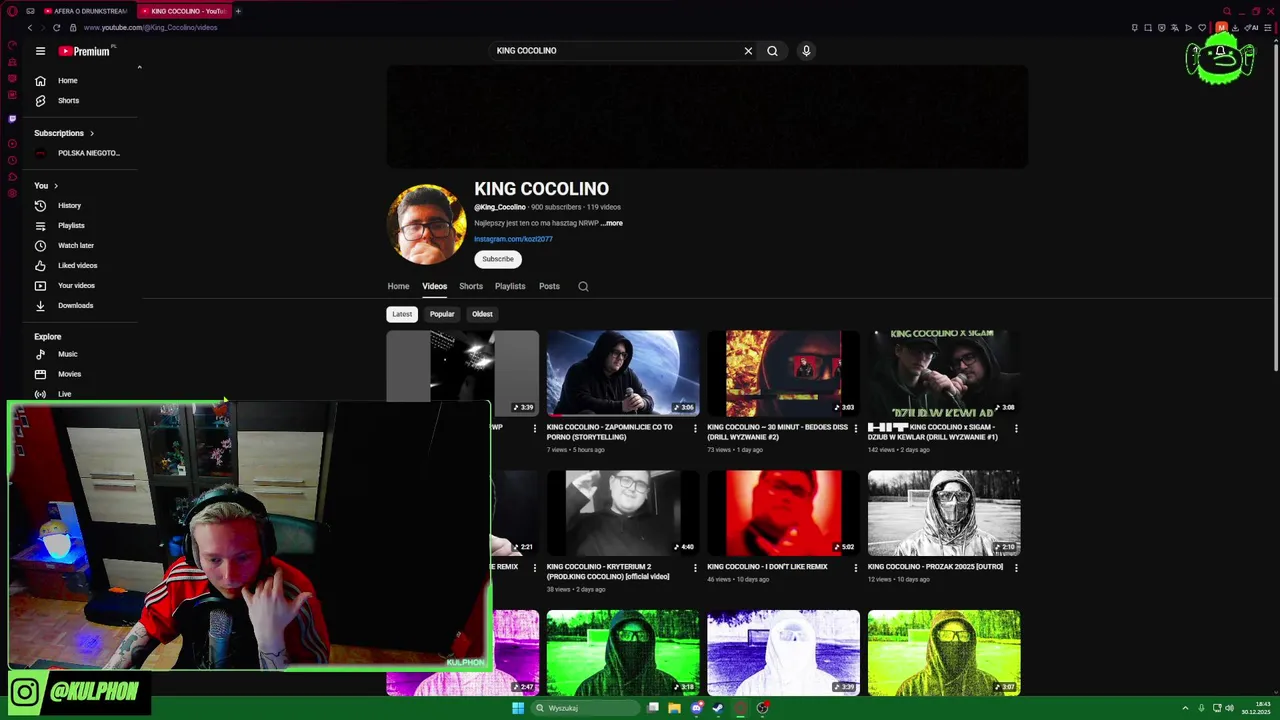Screen dimensions: 1280x720
Task: Start voice search with the microphone
Action: [x=806, y=51]
